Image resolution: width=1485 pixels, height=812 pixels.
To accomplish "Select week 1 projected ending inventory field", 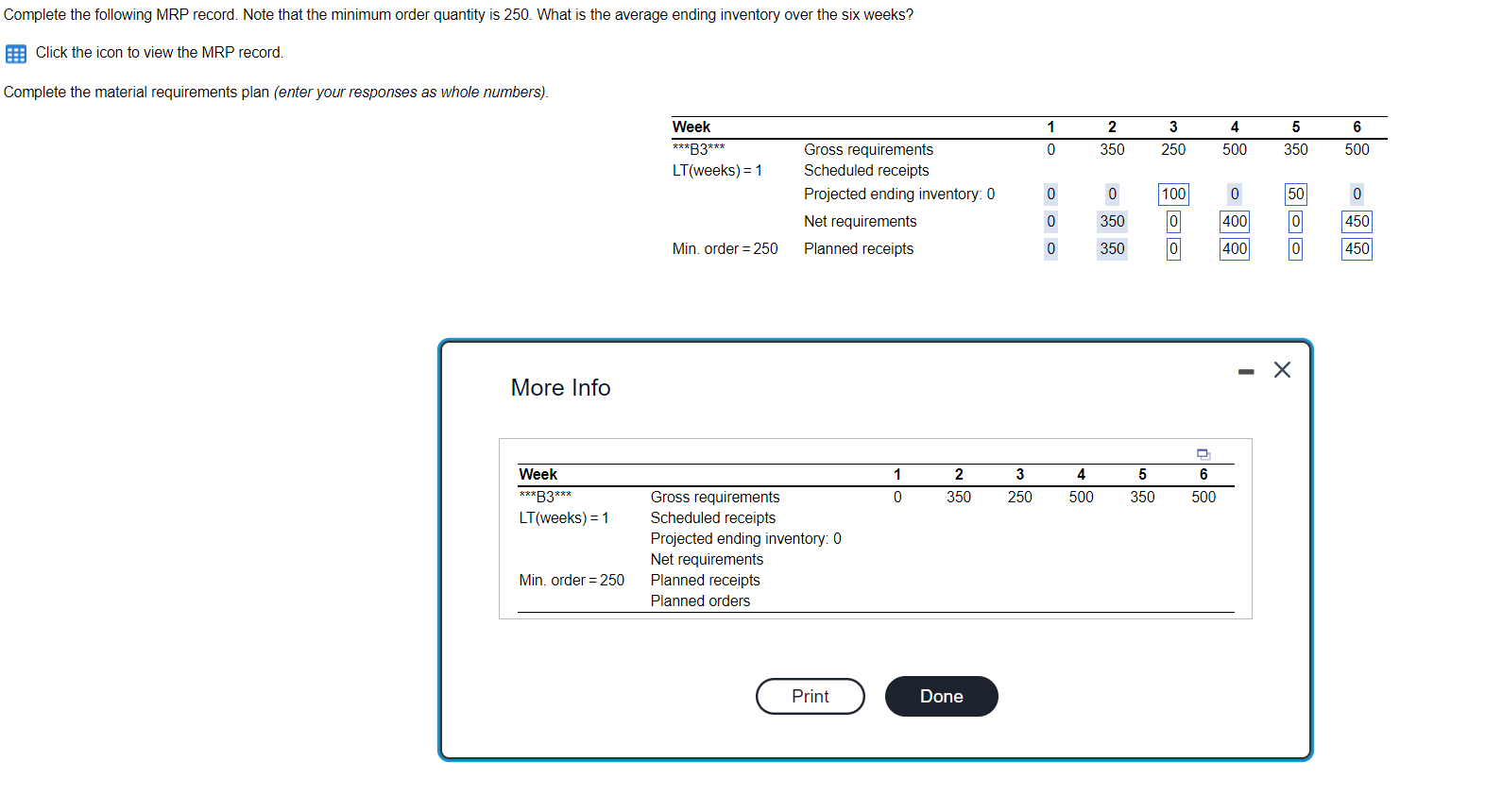I will click(1050, 195).
